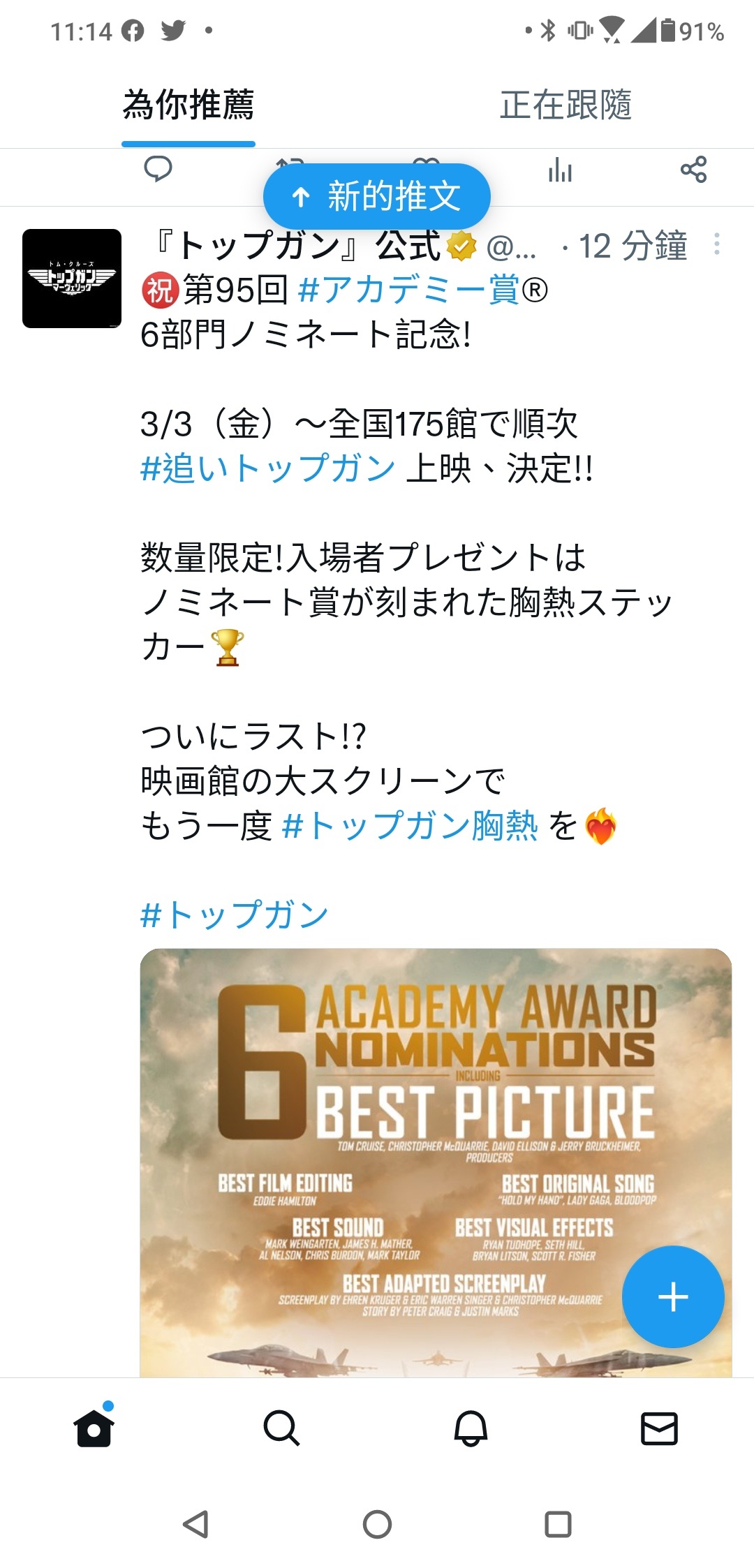Open 『トップガン』公式 account name
Viewport: 754px width, 1568px height.
tap(297, 246)
